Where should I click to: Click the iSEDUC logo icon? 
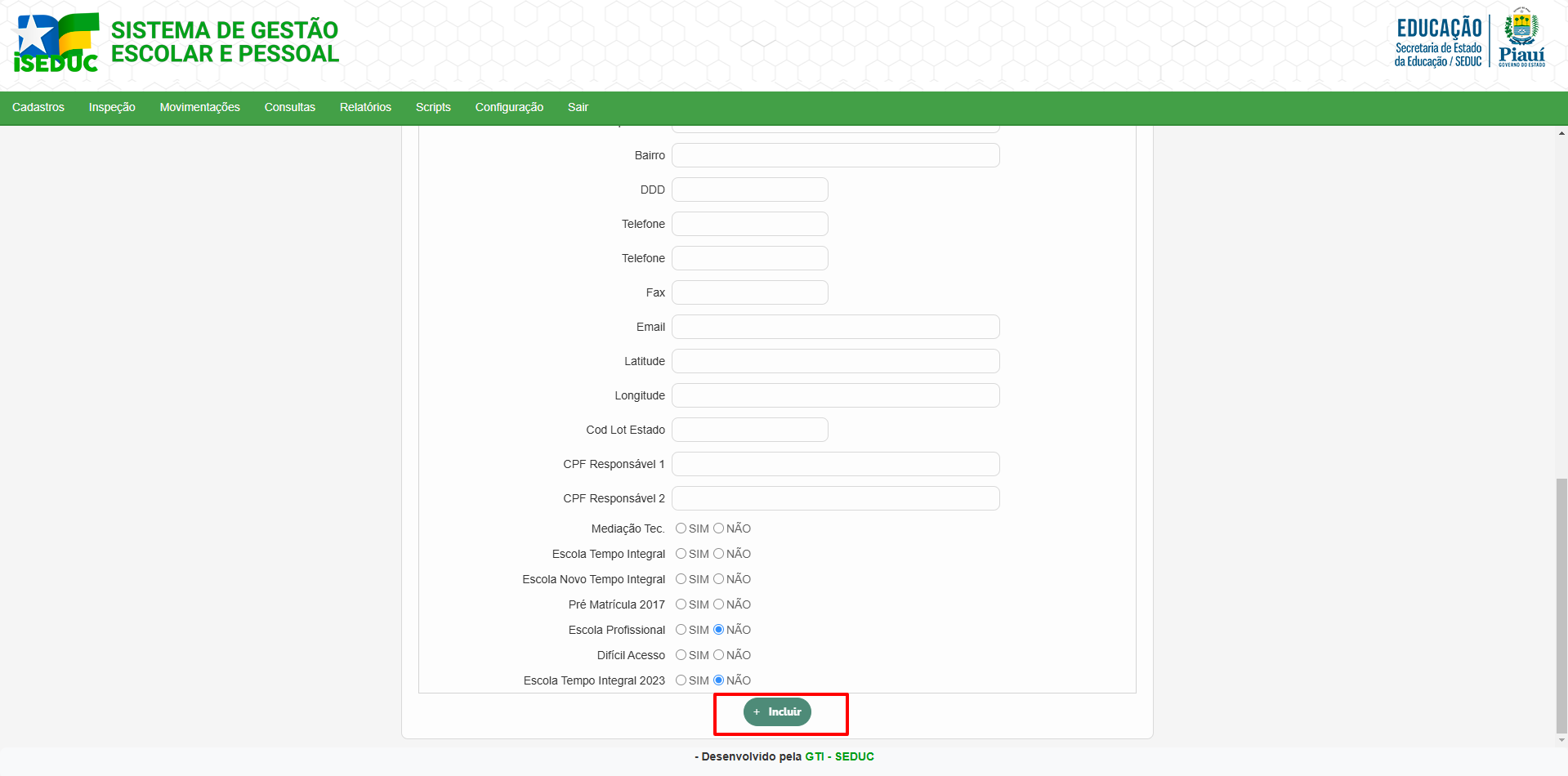56,43
